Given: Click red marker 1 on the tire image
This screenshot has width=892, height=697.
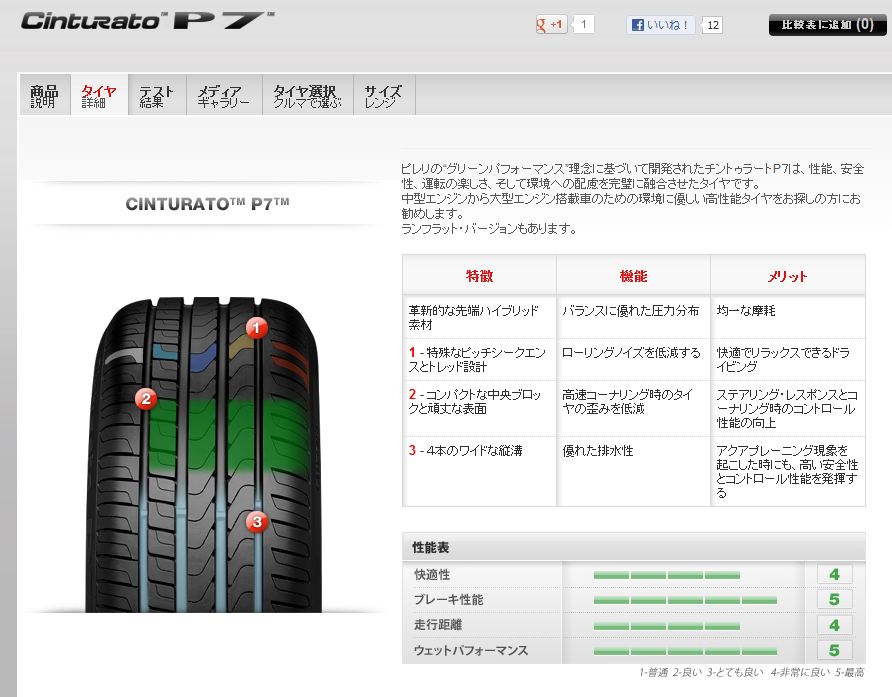Looking at the screenshot, I should pyautogui.click(x=257, y=328).
